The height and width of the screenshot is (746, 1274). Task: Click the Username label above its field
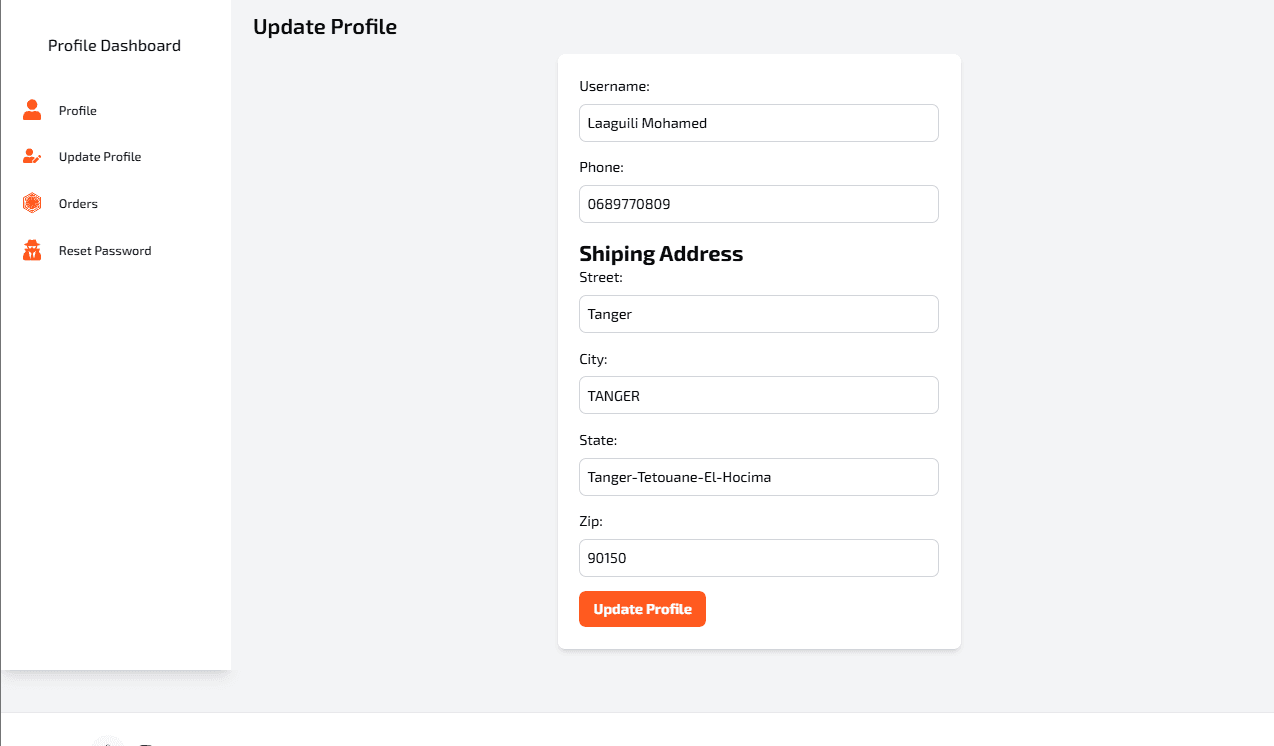tap(614, 86)
